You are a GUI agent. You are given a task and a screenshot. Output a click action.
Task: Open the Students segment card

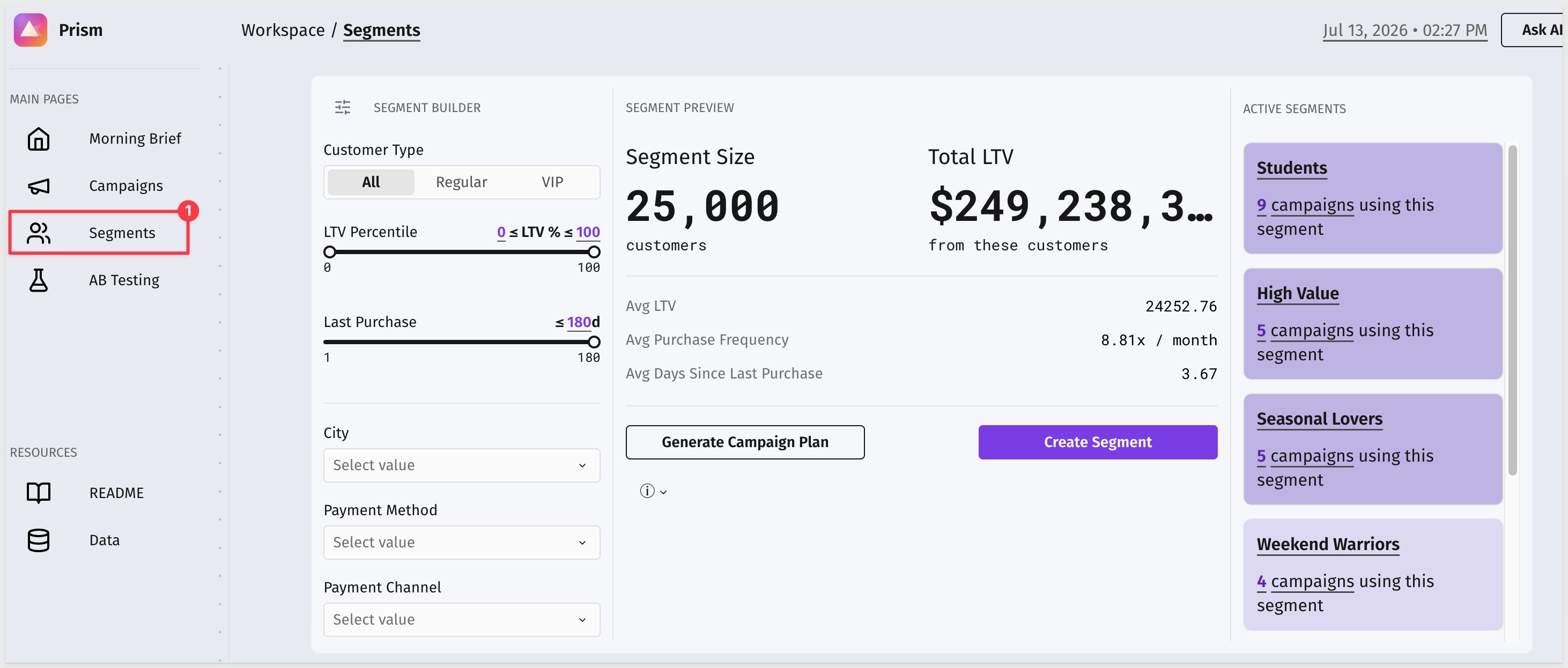pos(1373,198)
